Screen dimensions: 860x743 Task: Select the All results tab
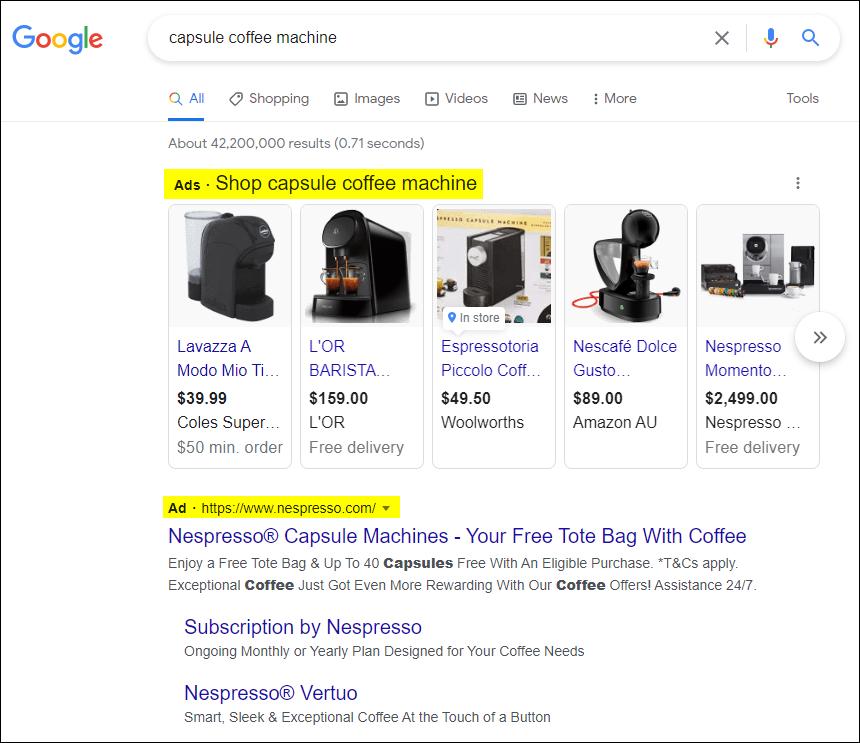[x=186, y=99]
